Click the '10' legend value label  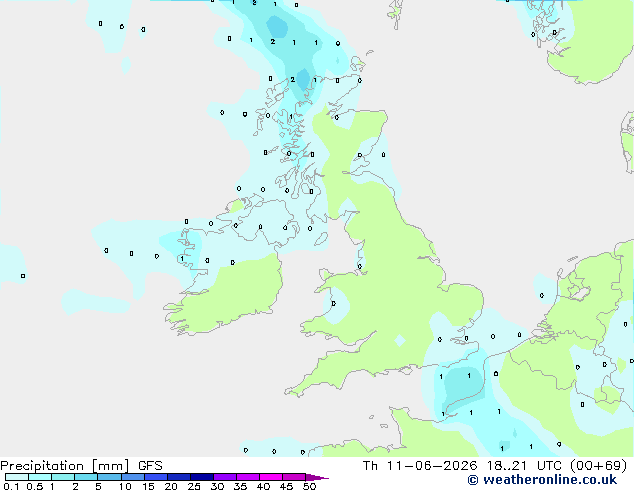[x=125, y=486]
